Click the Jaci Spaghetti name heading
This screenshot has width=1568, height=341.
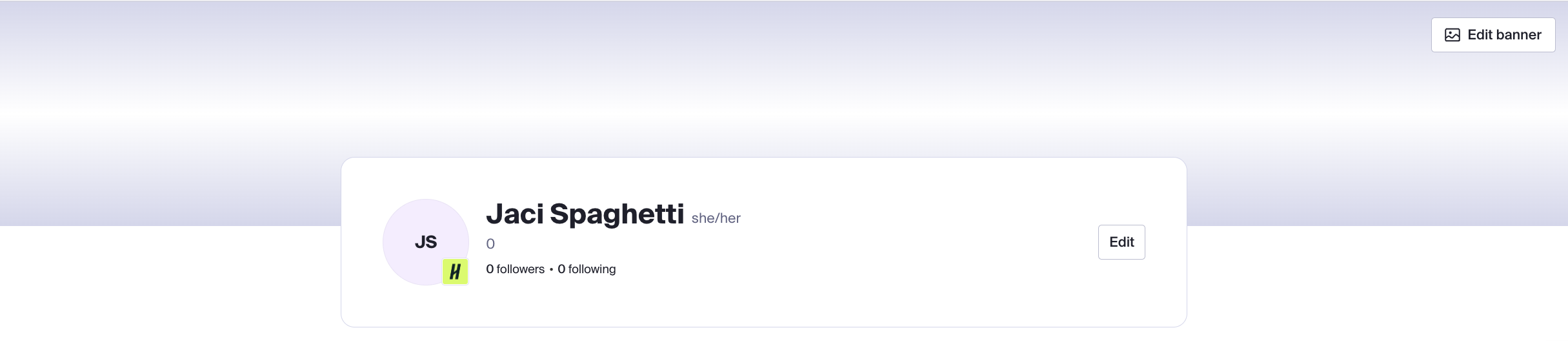[x=585, y=214]
